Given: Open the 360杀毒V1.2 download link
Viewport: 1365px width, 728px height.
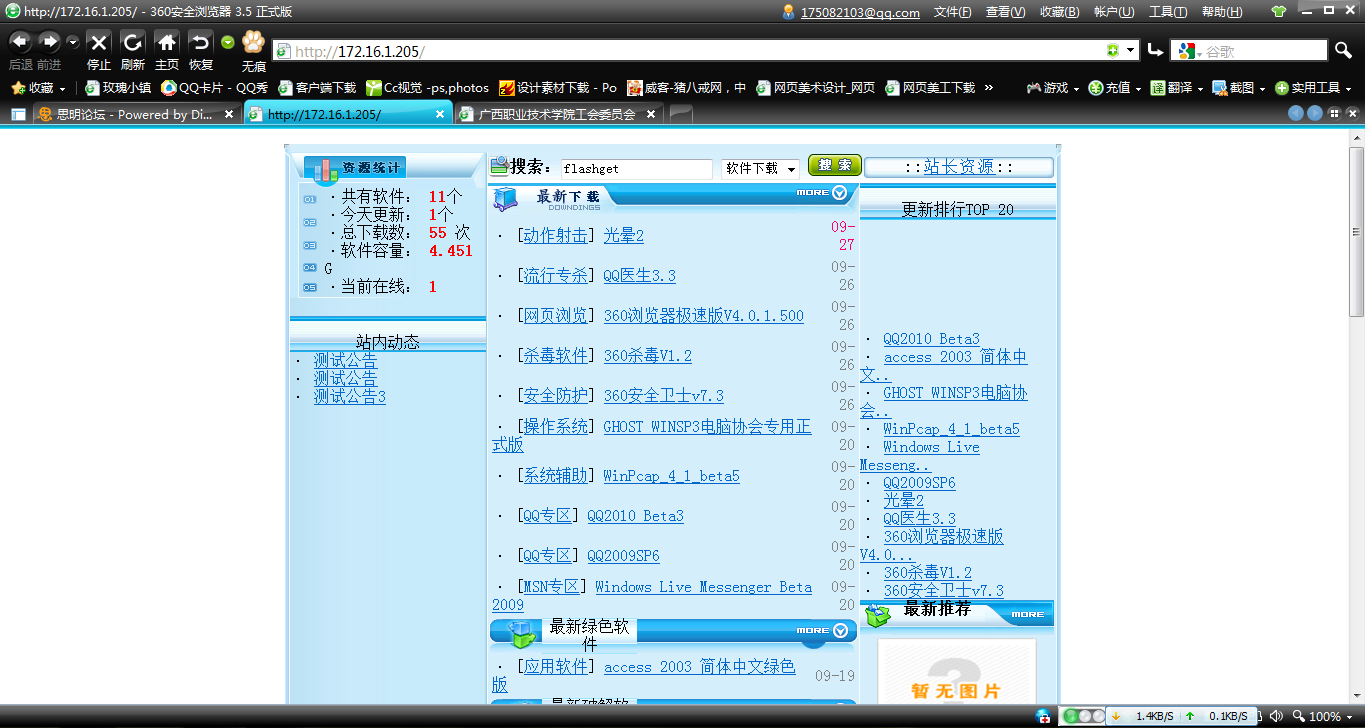Looking at the screenshot, I should [647, 356].
